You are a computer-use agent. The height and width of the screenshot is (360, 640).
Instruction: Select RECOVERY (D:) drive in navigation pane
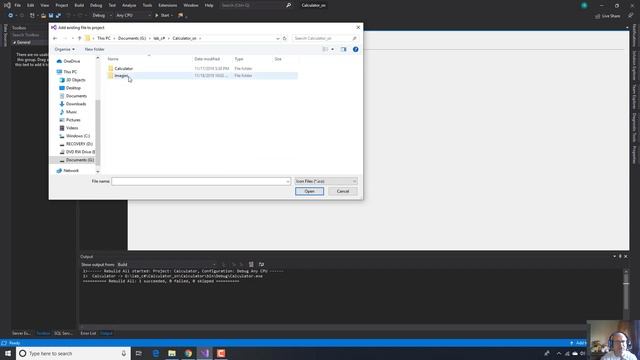(x=79, y=144)
